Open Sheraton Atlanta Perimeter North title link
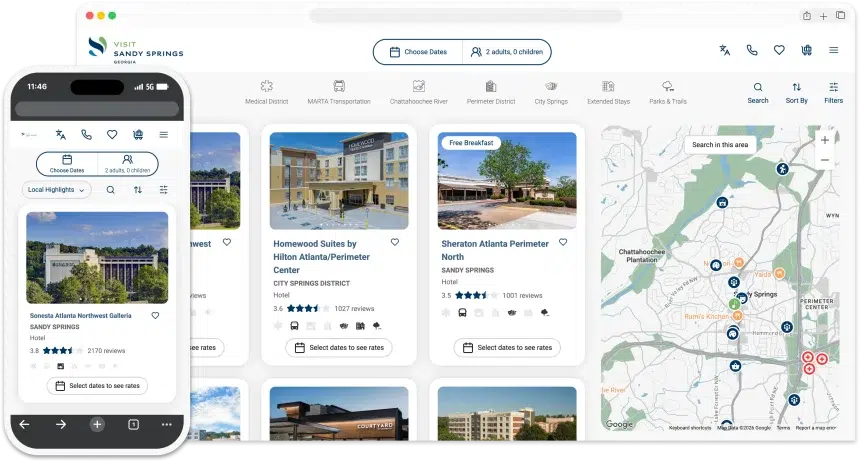The image size is (860, 462). tap(495, 250)
